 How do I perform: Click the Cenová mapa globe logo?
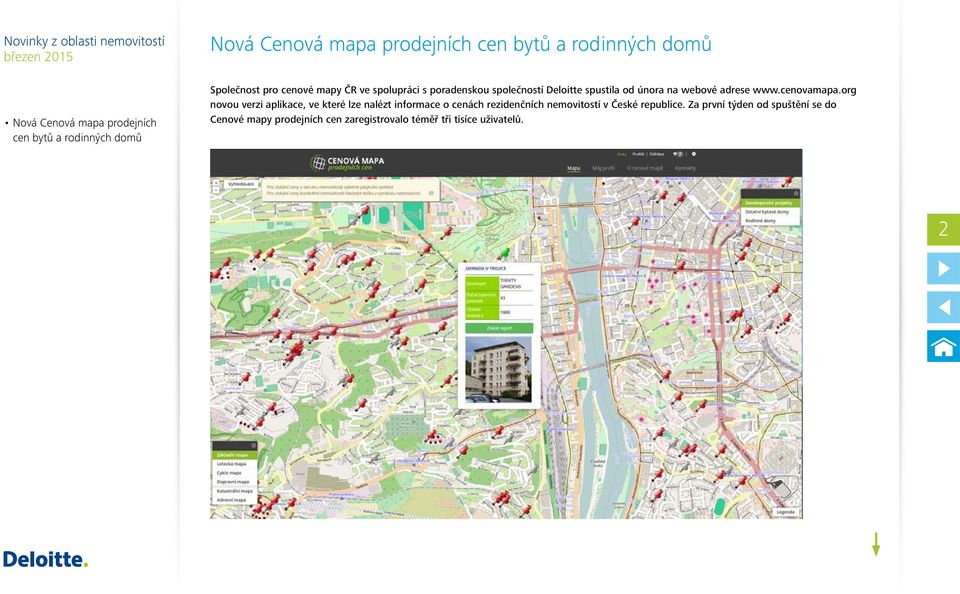(318, 162)
